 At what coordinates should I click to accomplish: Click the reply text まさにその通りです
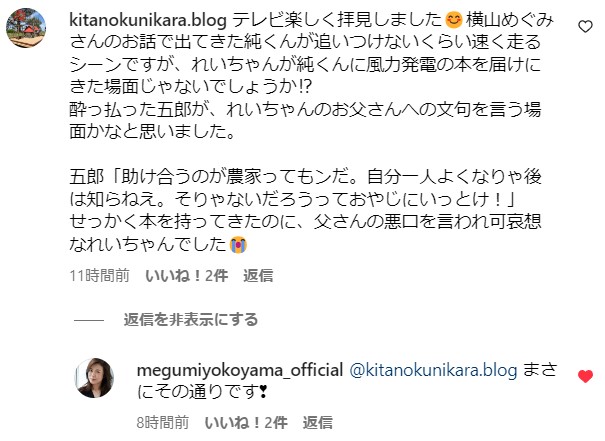click(347, 381)
